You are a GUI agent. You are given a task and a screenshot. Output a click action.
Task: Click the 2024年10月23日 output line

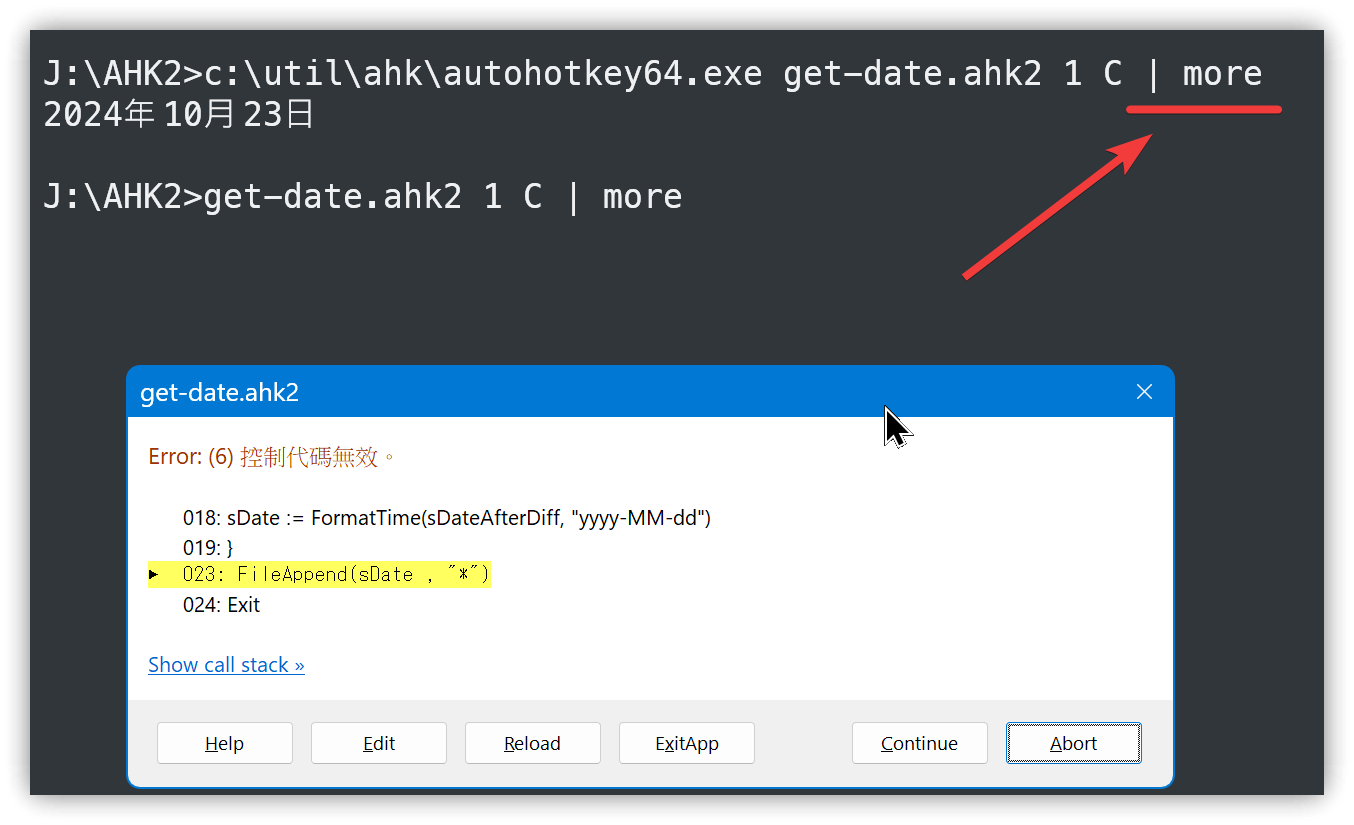tap(179, 116)
